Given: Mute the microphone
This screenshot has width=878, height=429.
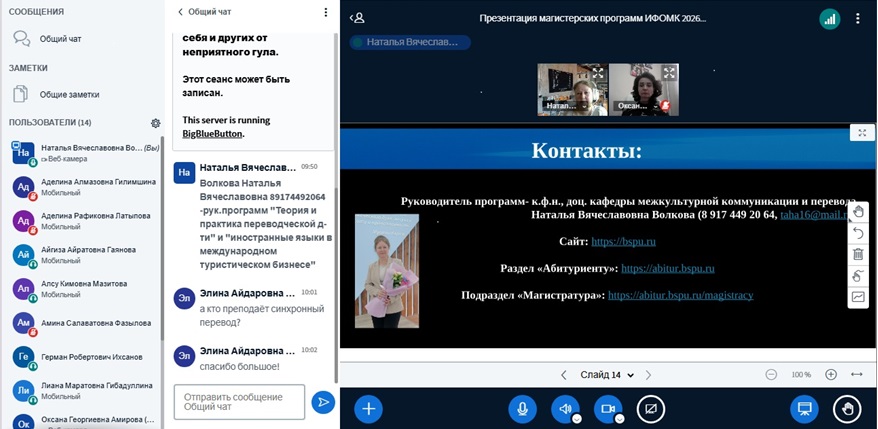Looking at the screenshot, I should tap(521, 408).
